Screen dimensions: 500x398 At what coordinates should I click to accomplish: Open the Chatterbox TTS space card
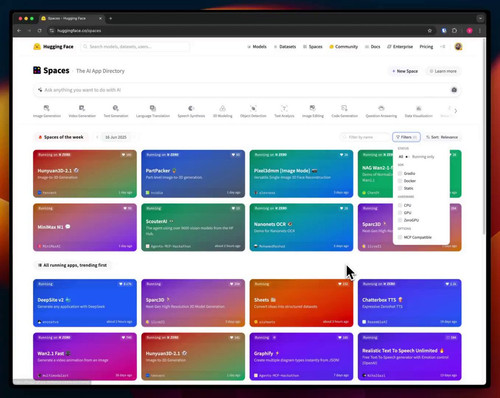[410, 303]
